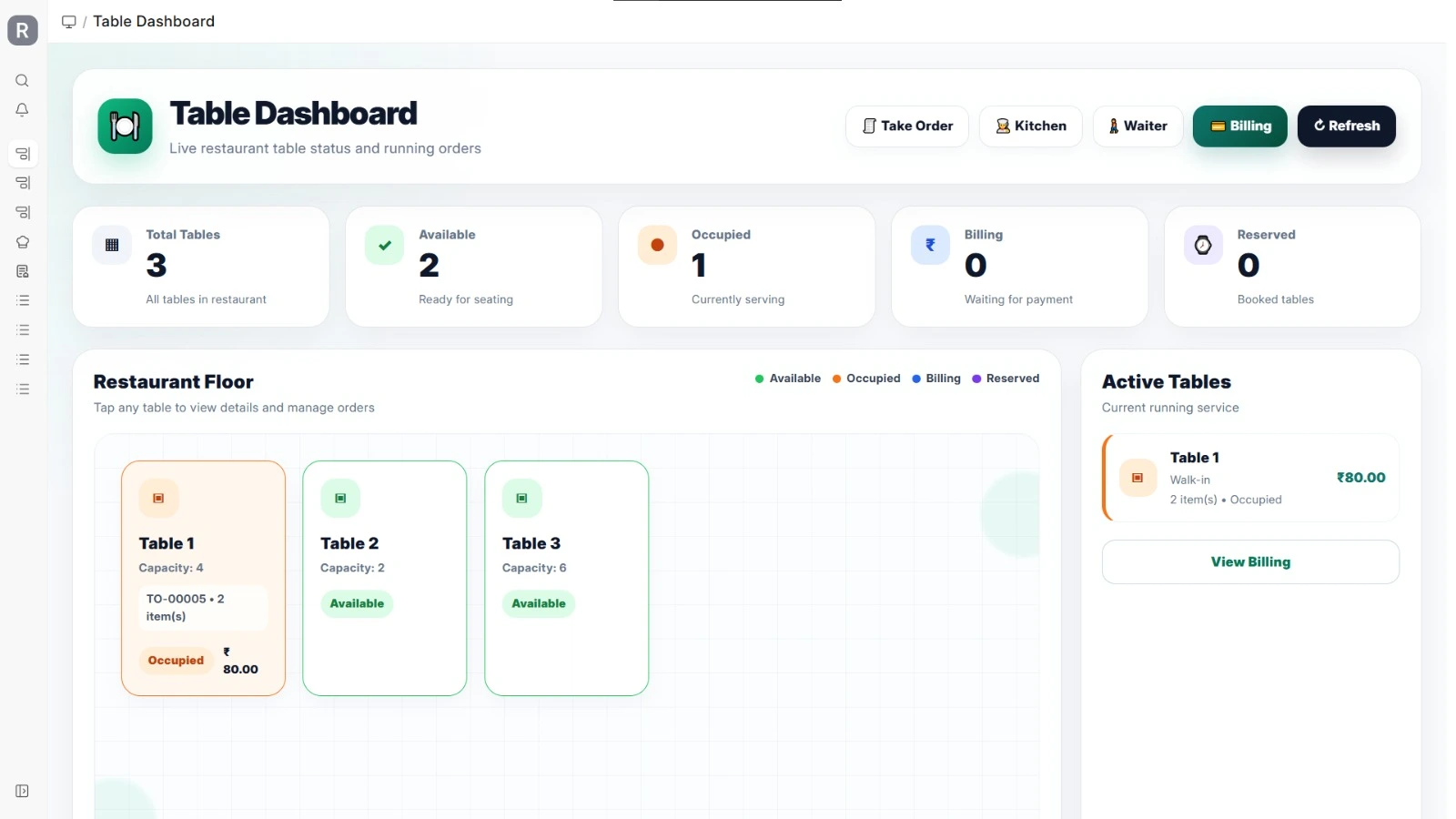Click the green icon on Table 3 card

point(522,498)
